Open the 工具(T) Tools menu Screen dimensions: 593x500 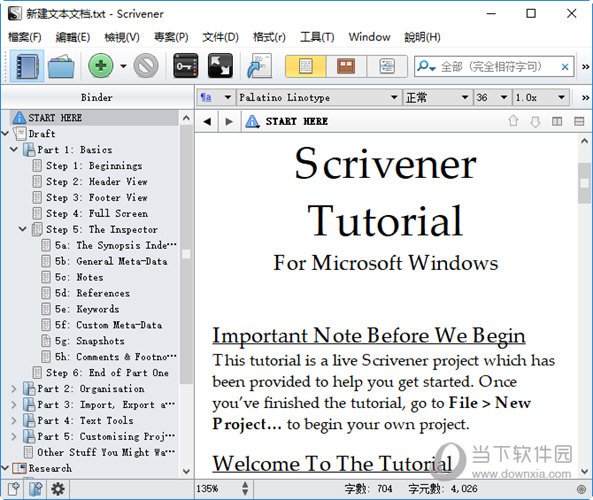tap(317, 37)
